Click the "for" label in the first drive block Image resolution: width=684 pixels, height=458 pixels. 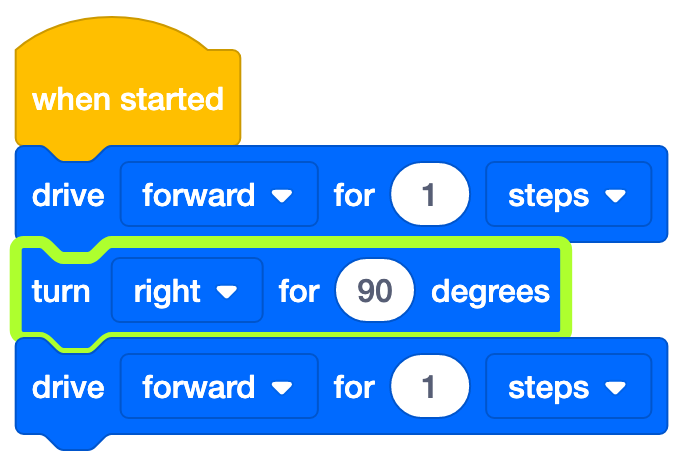pyautogui.click(x=353, y=195)
